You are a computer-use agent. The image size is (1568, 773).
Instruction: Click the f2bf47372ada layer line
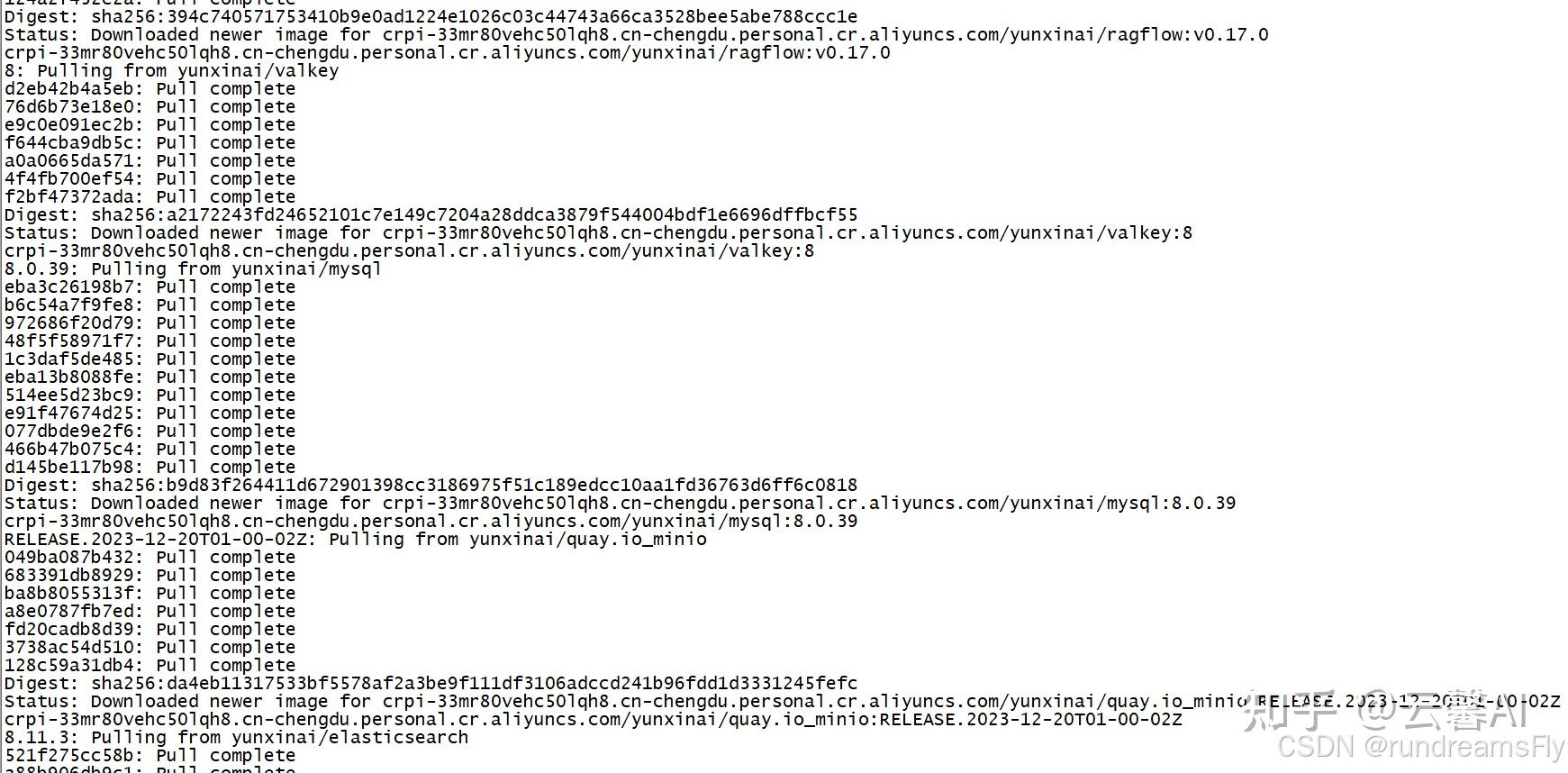click(x=150, y=197)
